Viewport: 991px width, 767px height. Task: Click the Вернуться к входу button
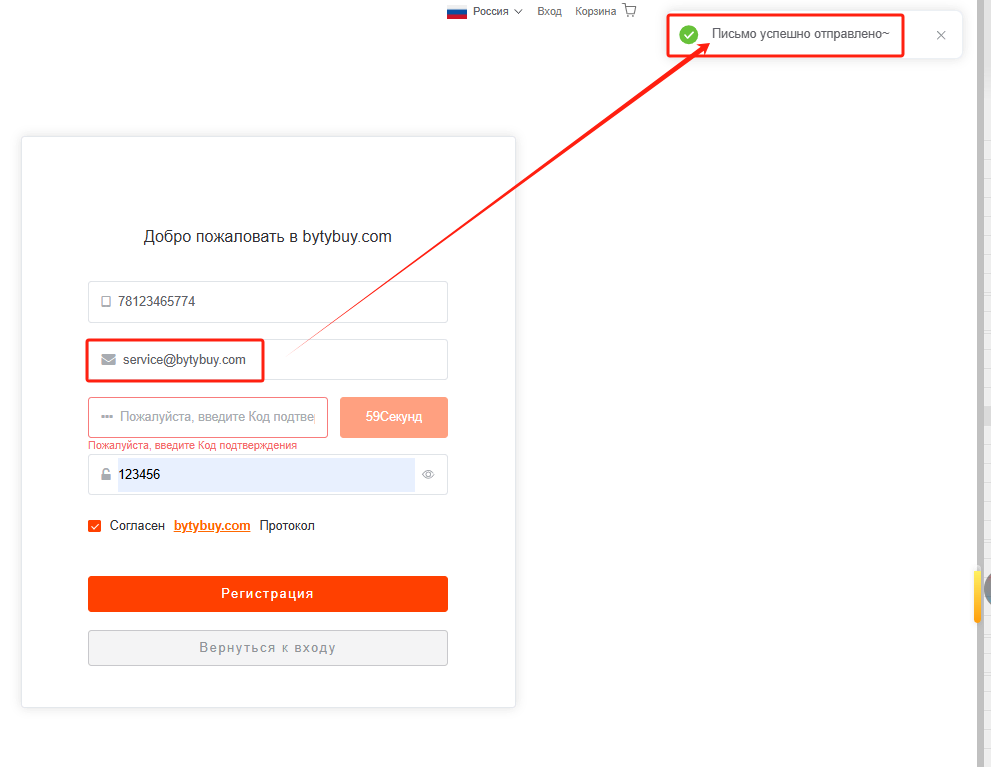(268, 648)
